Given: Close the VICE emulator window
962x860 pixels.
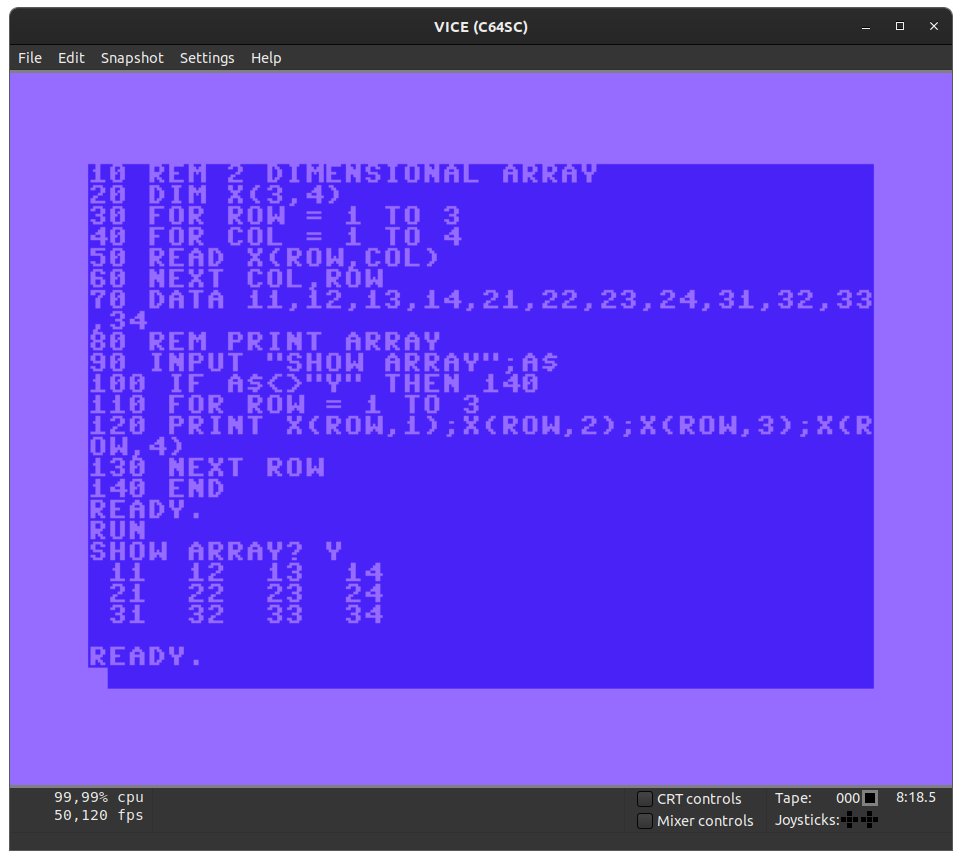Looking at the screenshot, I should (934, 26).
